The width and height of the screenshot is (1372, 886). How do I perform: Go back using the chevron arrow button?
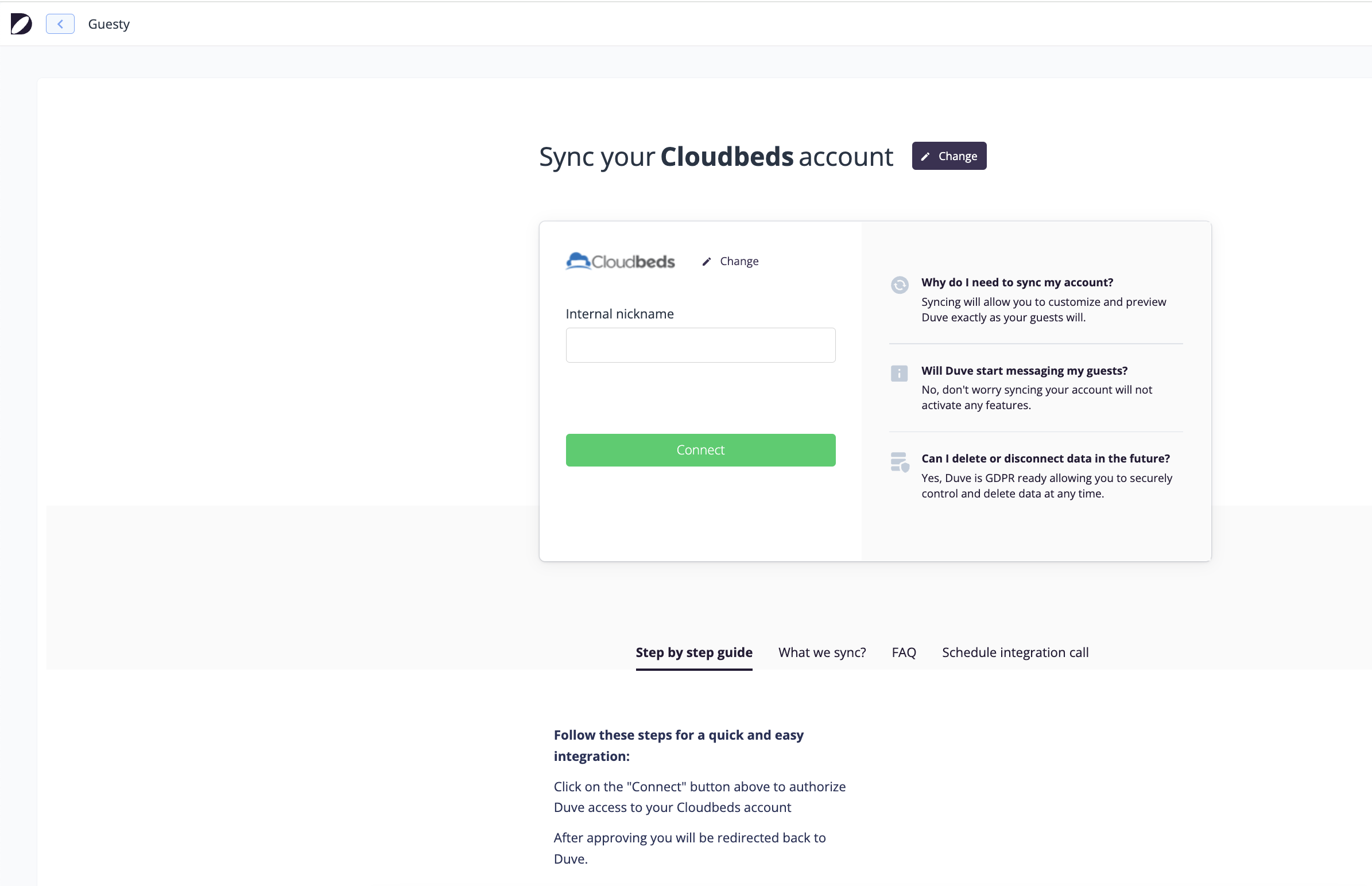pos(60,24)
